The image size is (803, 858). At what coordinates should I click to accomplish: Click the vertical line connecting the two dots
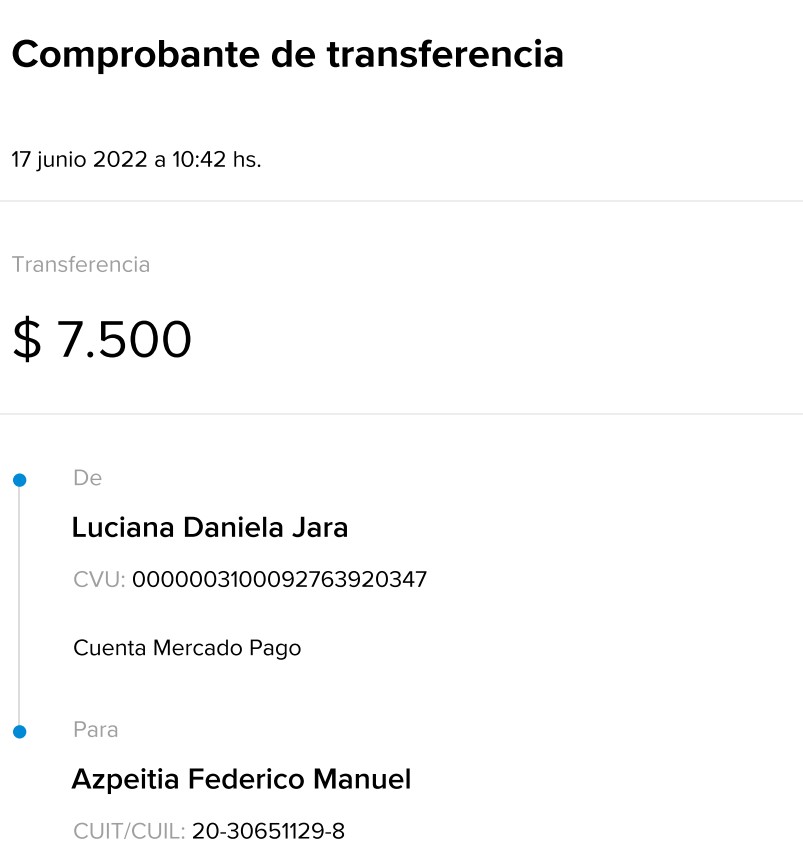click(x=19, y=606)
